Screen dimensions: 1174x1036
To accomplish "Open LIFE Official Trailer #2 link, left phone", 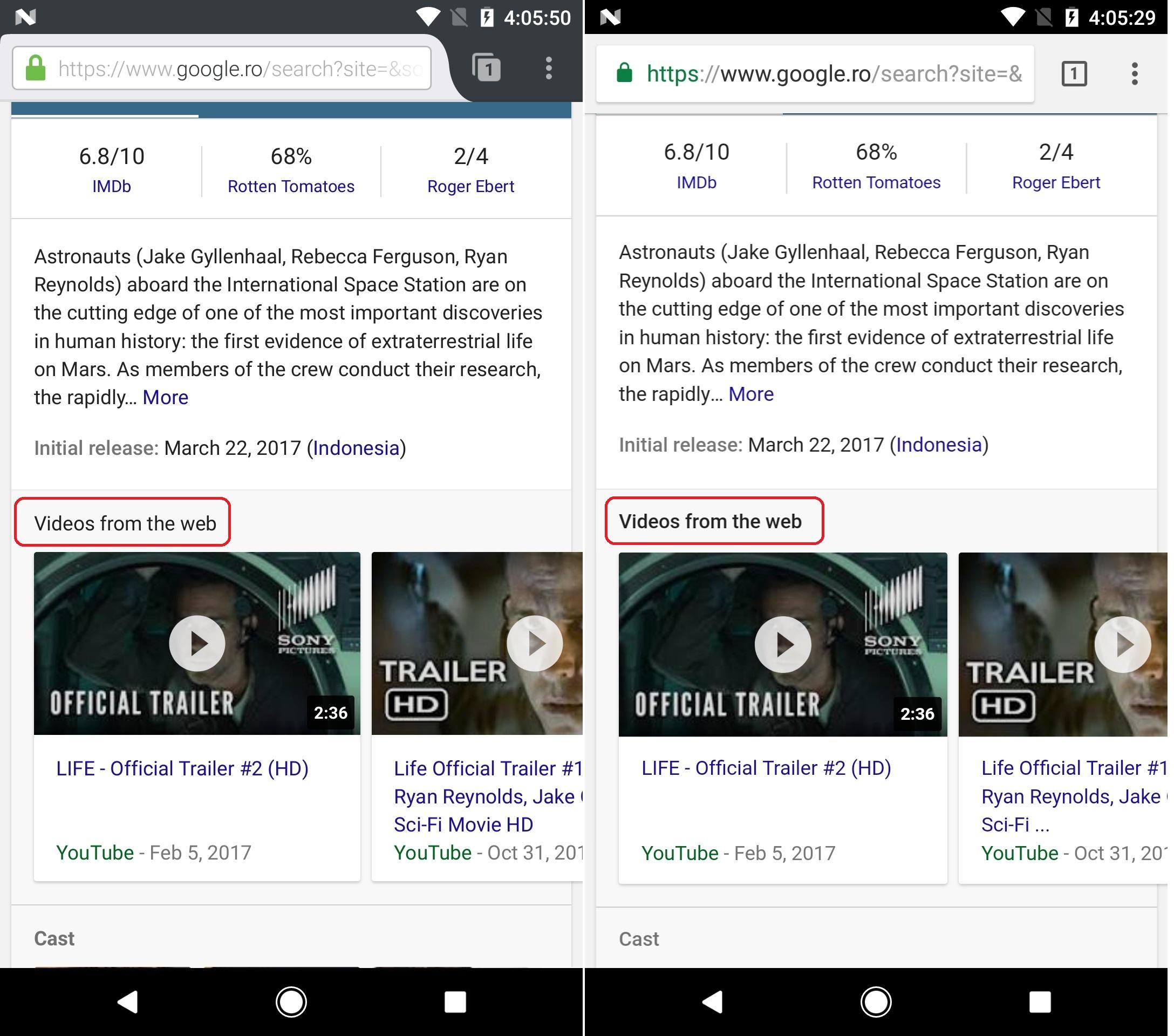I will 182,768.
